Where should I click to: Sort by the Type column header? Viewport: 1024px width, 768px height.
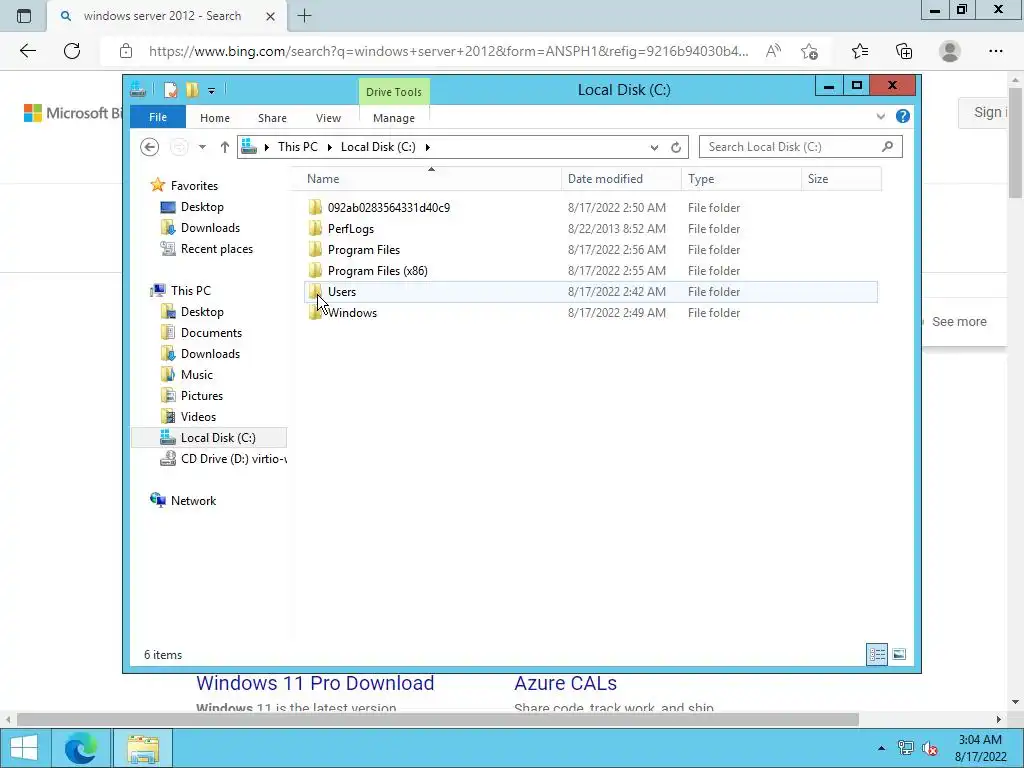[x=741, y=179]
